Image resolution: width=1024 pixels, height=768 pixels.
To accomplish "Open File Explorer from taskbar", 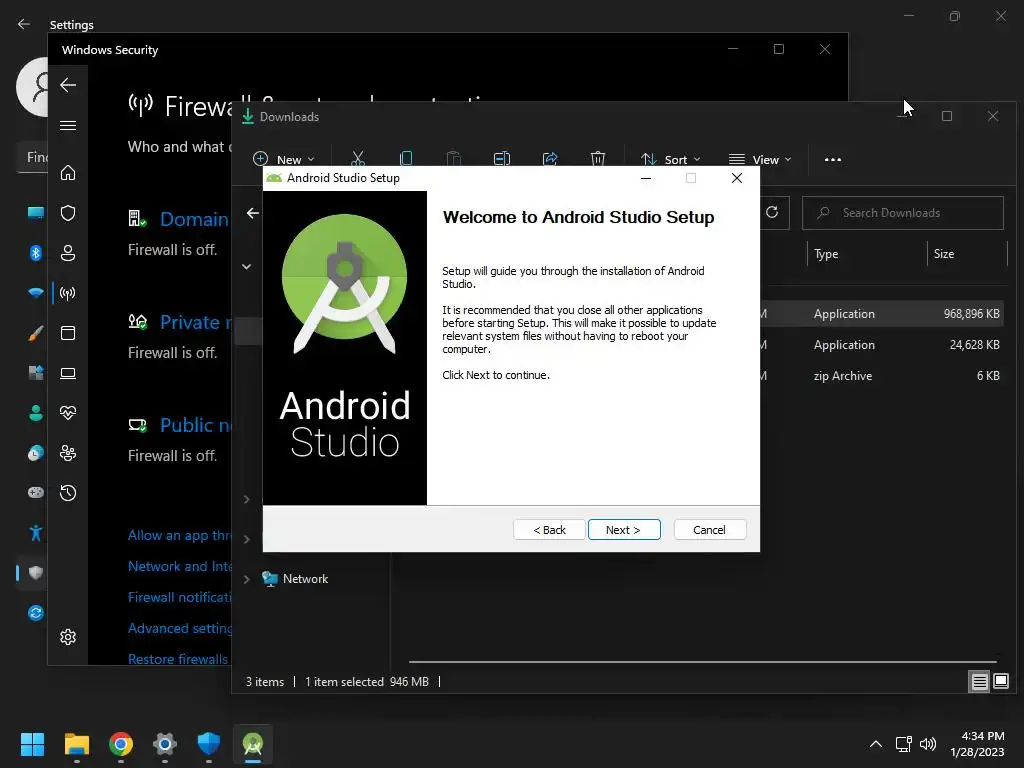I will (x=76, y=744).
